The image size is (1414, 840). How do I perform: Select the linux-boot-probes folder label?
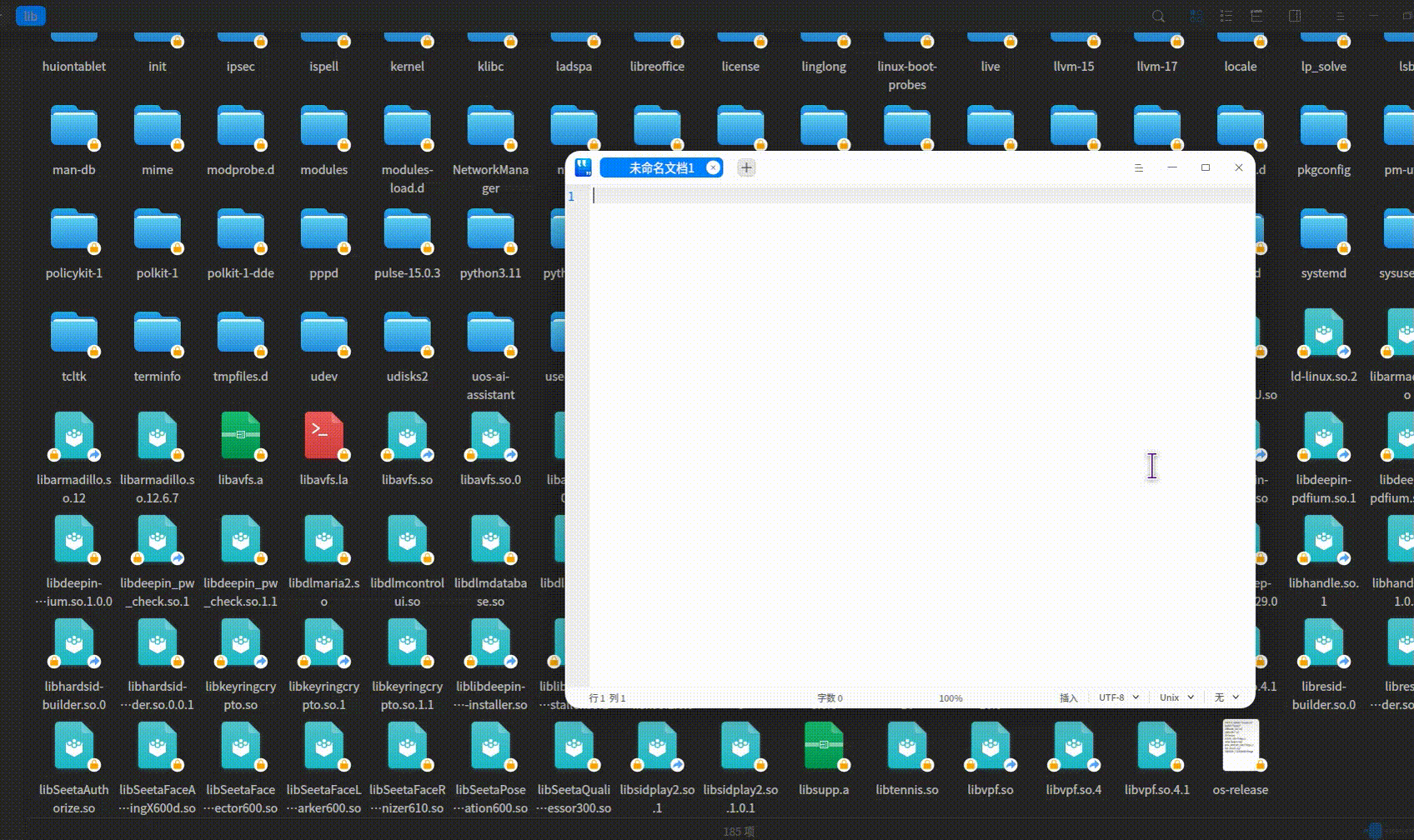(x=907, y=75)
